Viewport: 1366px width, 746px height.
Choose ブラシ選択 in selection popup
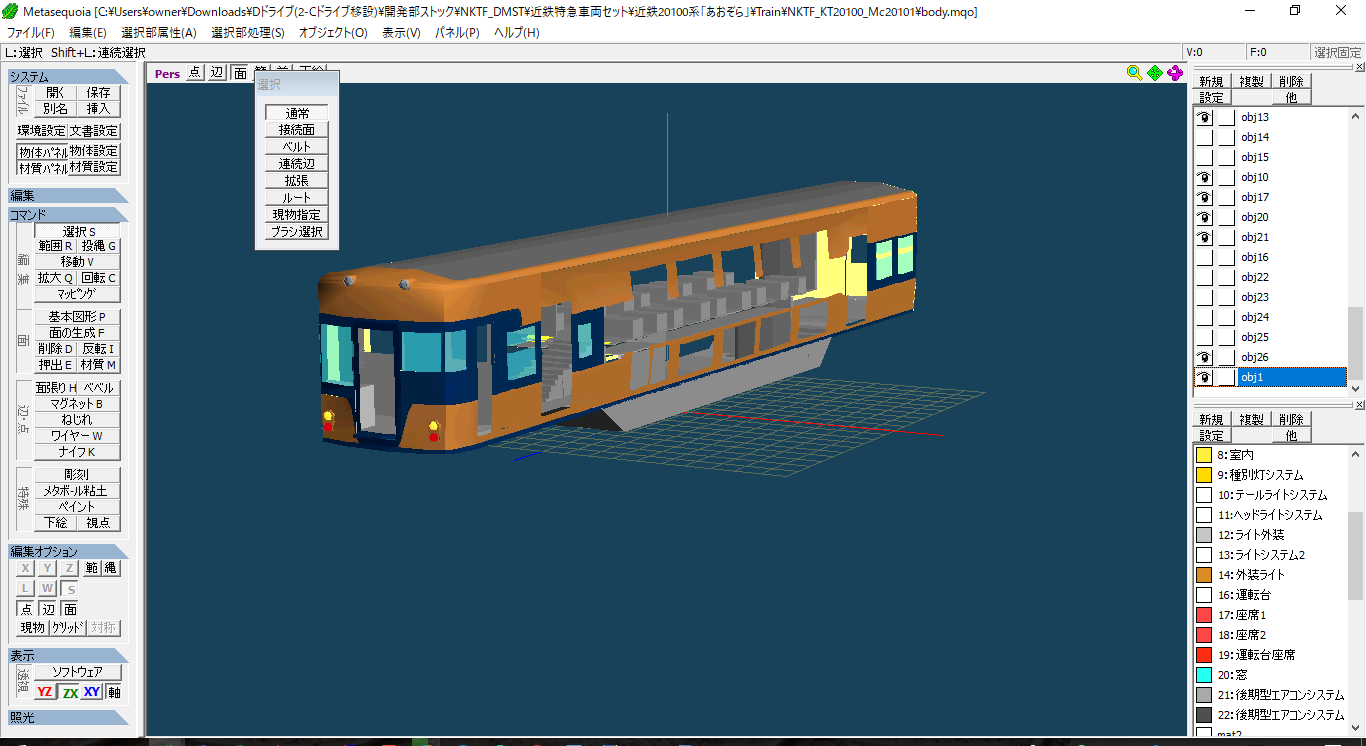coord(296,232)
